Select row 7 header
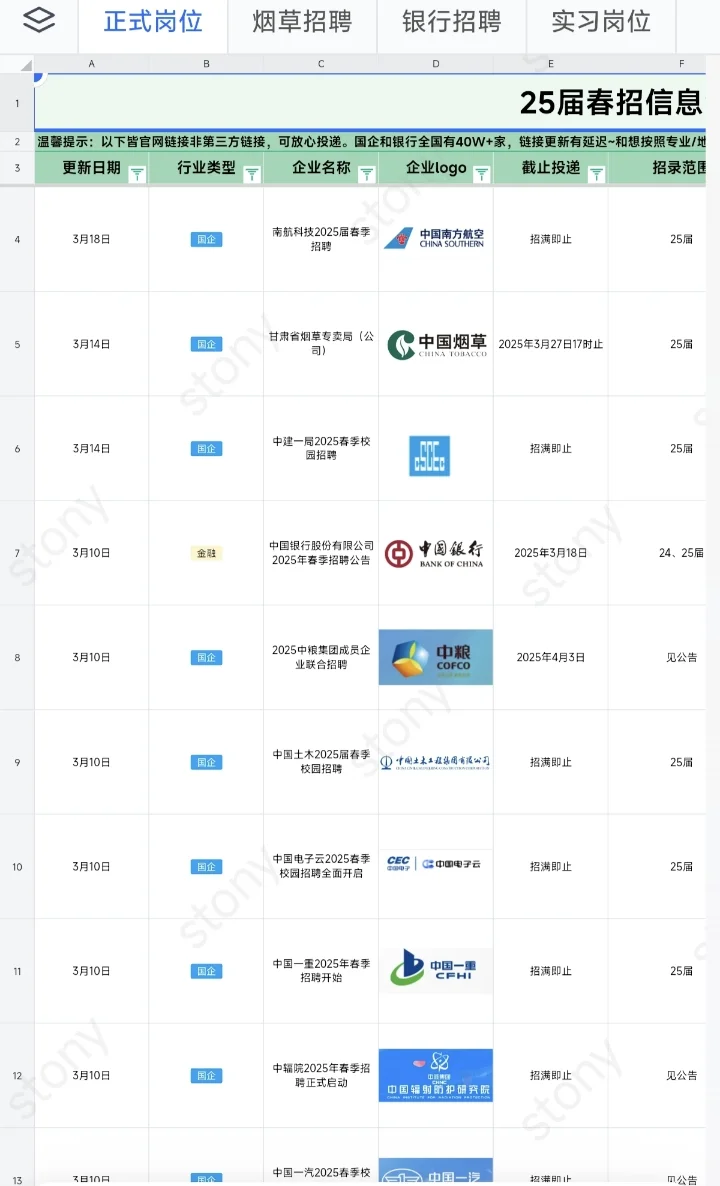The image size is (720, 1186). coord(17,553)
